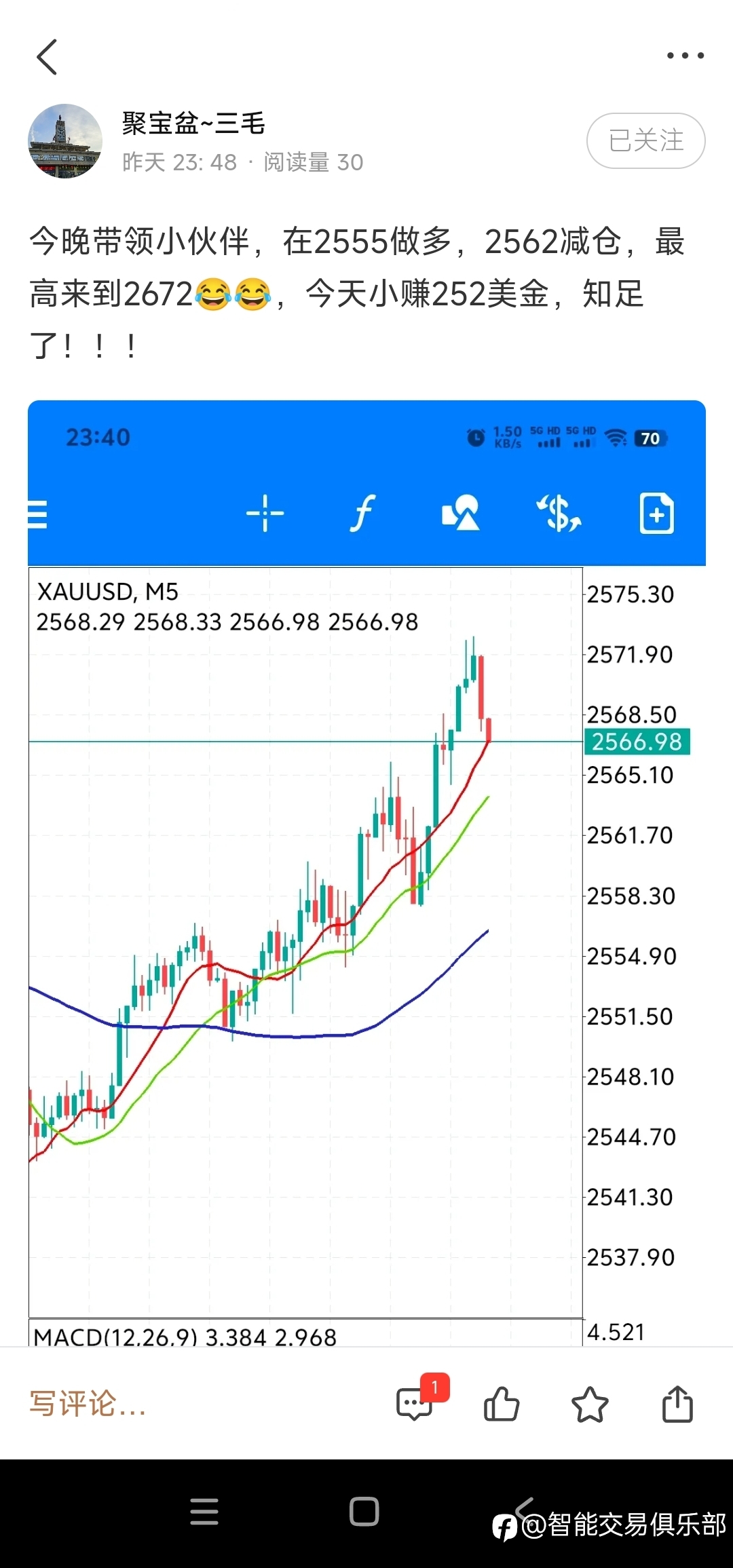Toggle the 已关注 follow button
The image size is (733, 1568).
tap(646, 140)
